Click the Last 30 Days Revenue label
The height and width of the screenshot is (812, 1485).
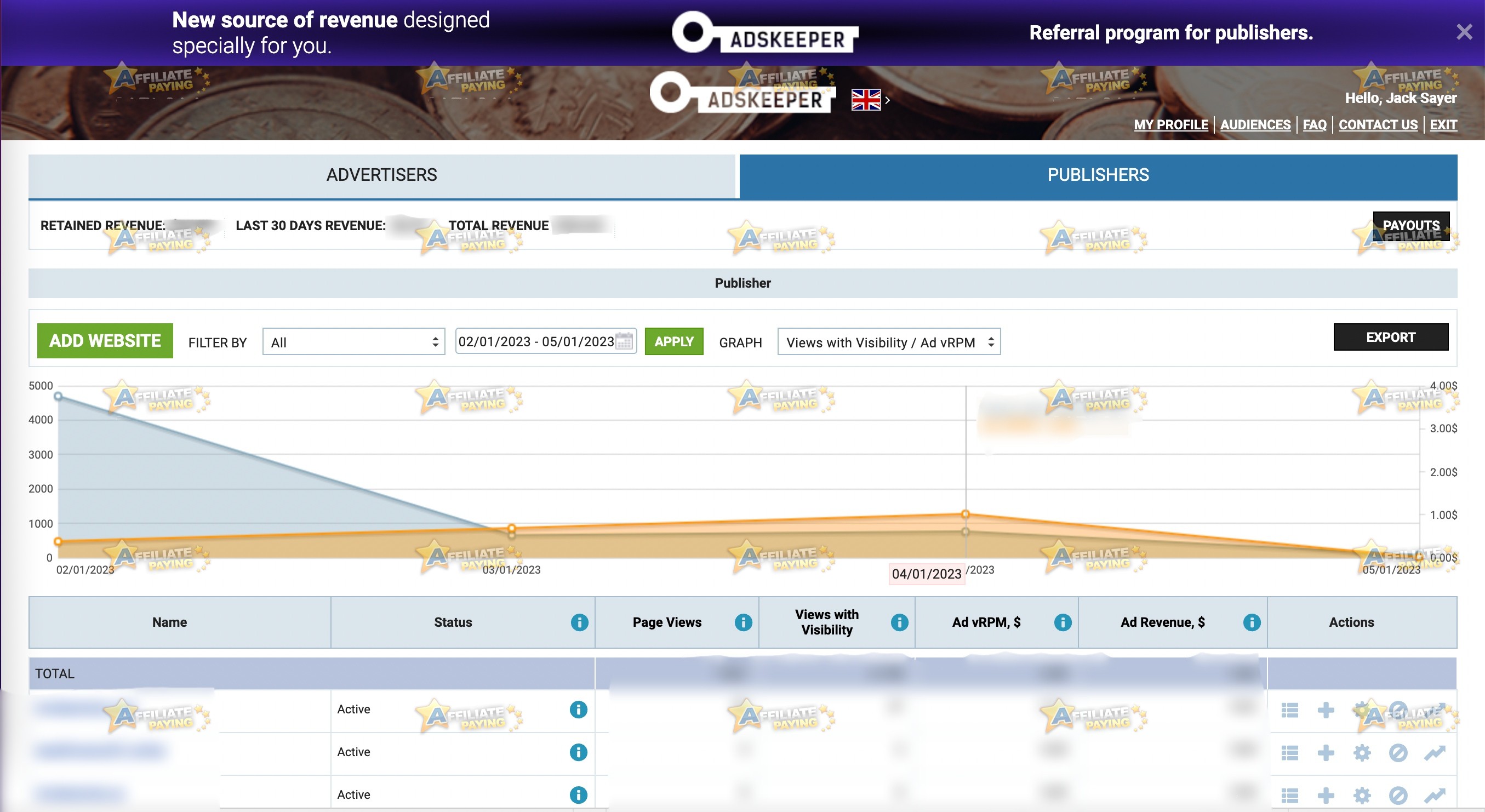311,225
